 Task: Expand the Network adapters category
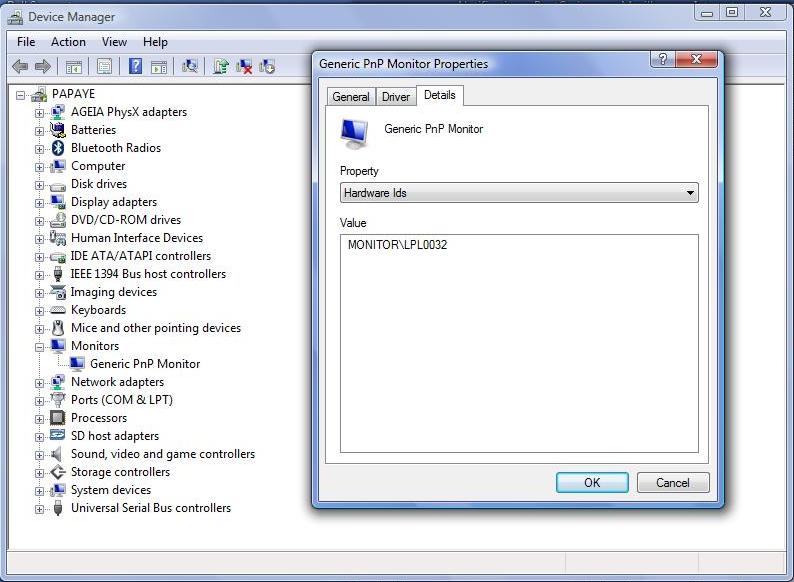[x=39, y=383]
